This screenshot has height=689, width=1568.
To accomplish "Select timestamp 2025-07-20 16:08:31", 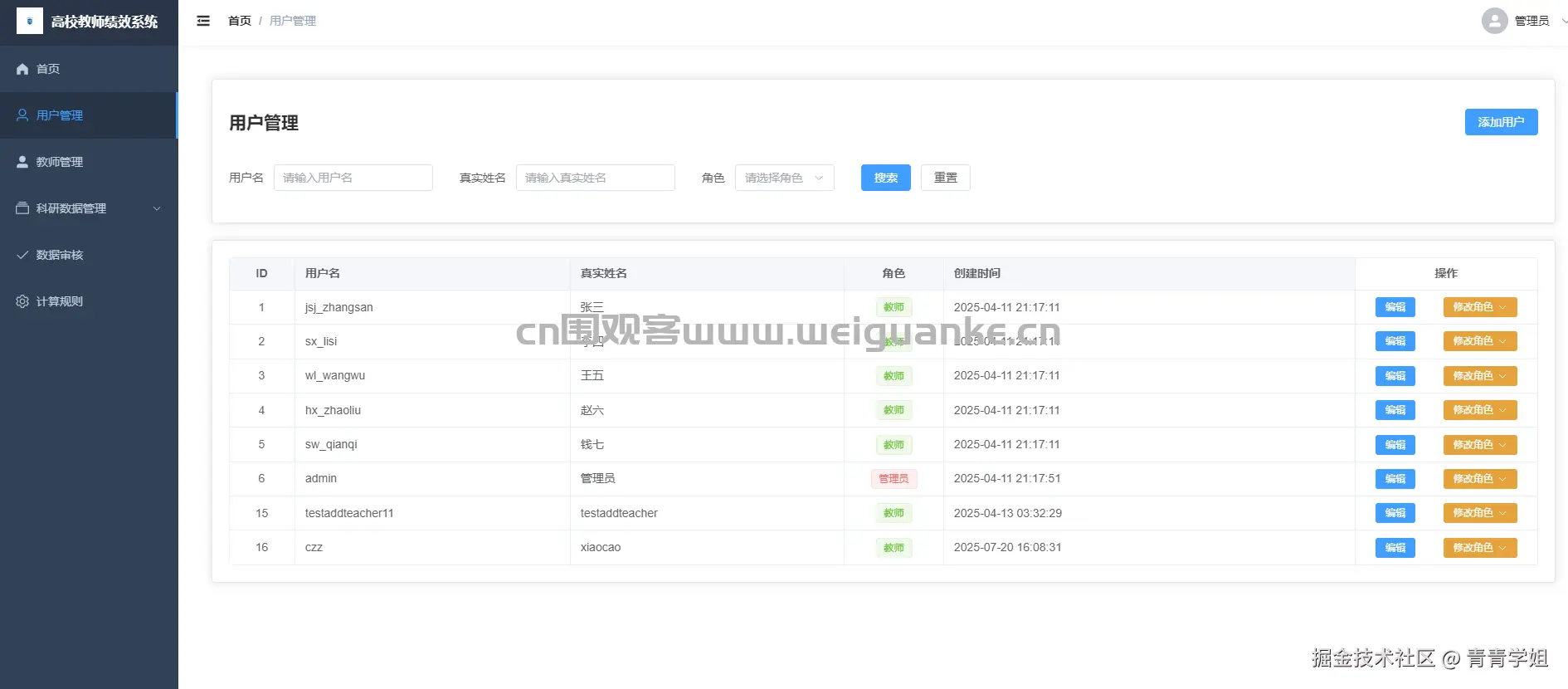I will coord(1008,548).
